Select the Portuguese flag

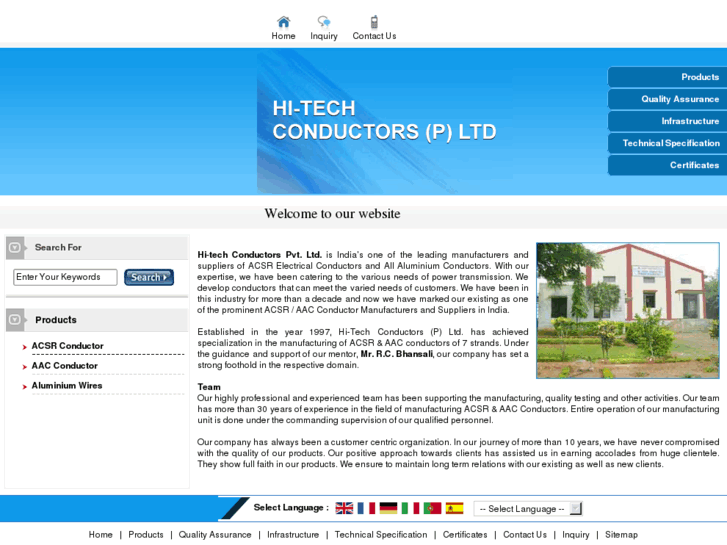tap(433, 508)
